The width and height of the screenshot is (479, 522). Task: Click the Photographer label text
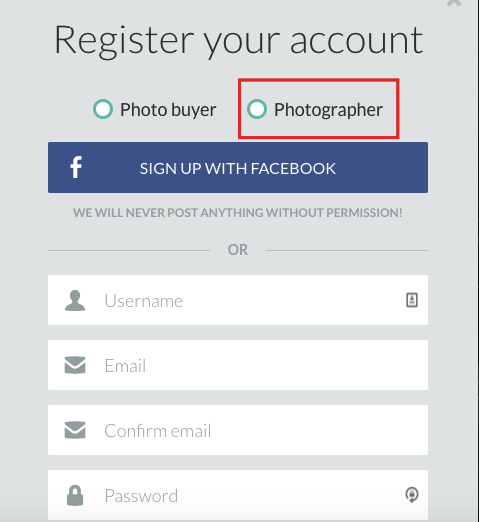click(x=328, y=110)
